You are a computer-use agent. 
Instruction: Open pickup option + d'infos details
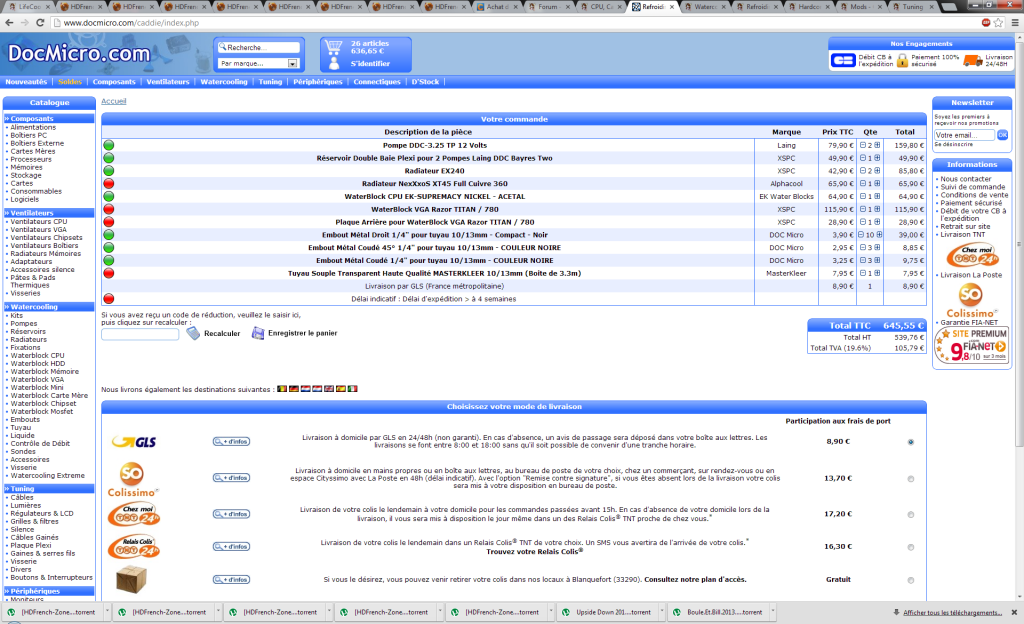(x=231, y=579)
